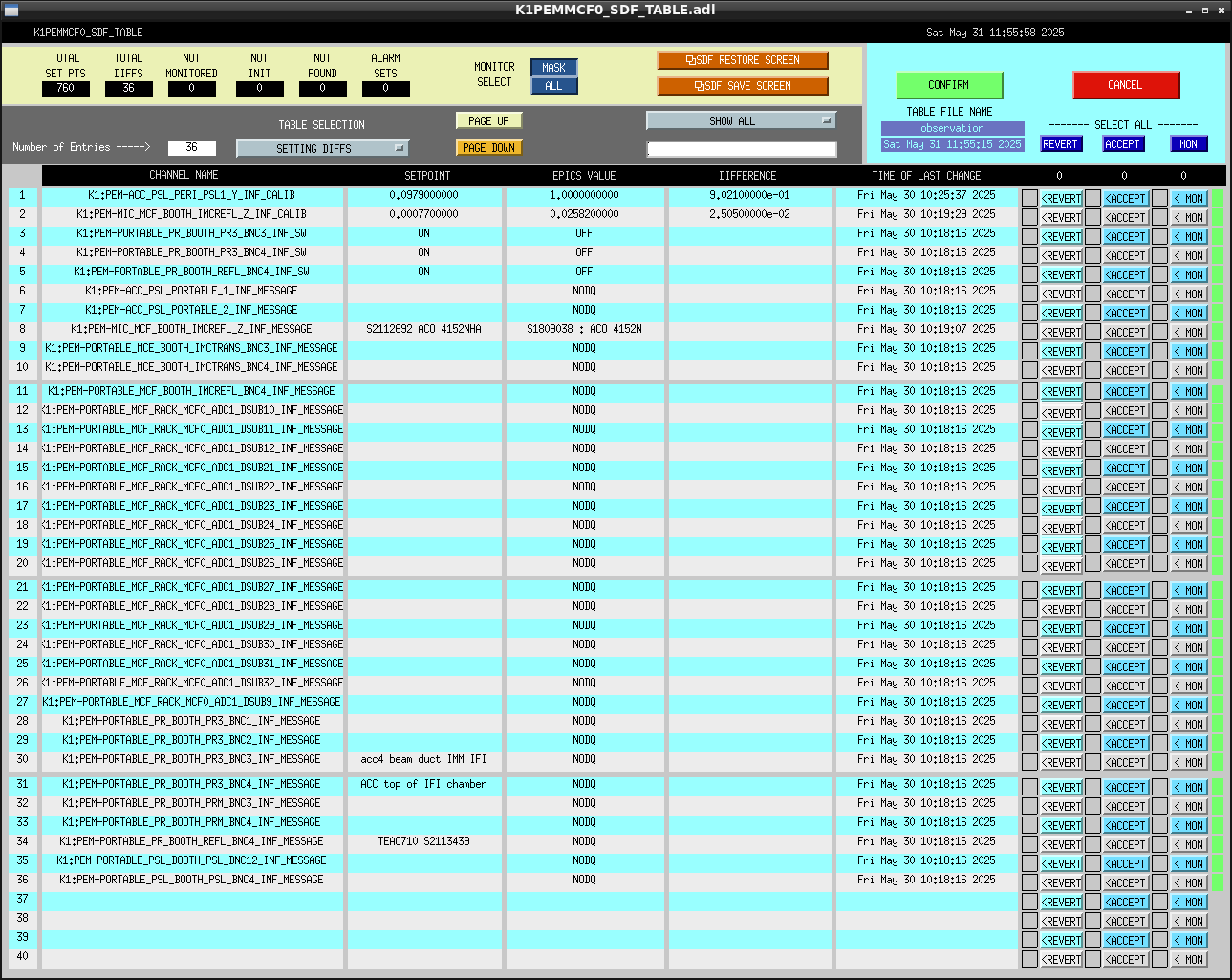The height and width of the screenshot is (980, 1232).
Task: Accept the empty row 40
Action: pos(1126,960)
